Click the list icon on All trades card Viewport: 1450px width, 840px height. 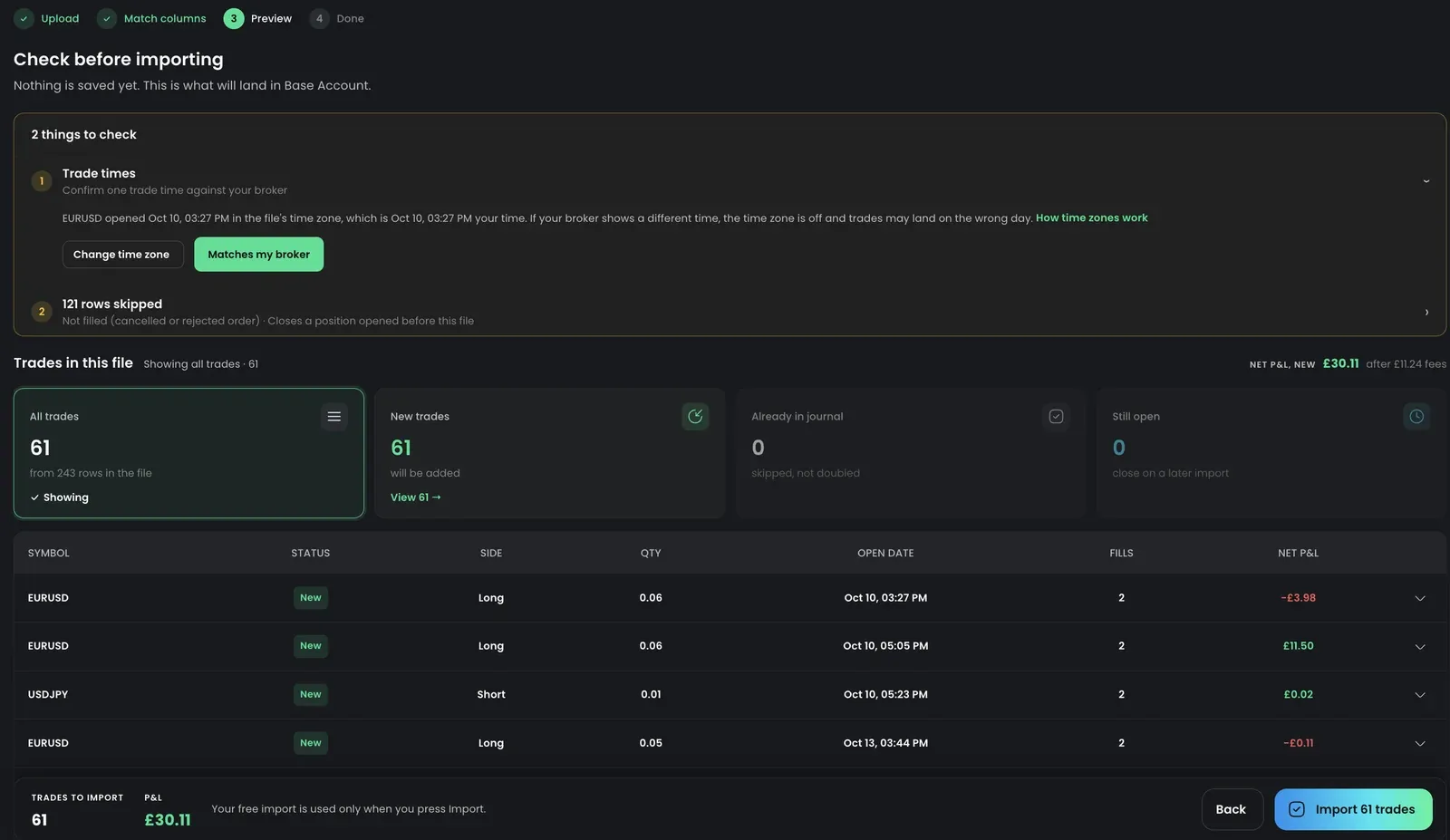click(x=334, y=417)
